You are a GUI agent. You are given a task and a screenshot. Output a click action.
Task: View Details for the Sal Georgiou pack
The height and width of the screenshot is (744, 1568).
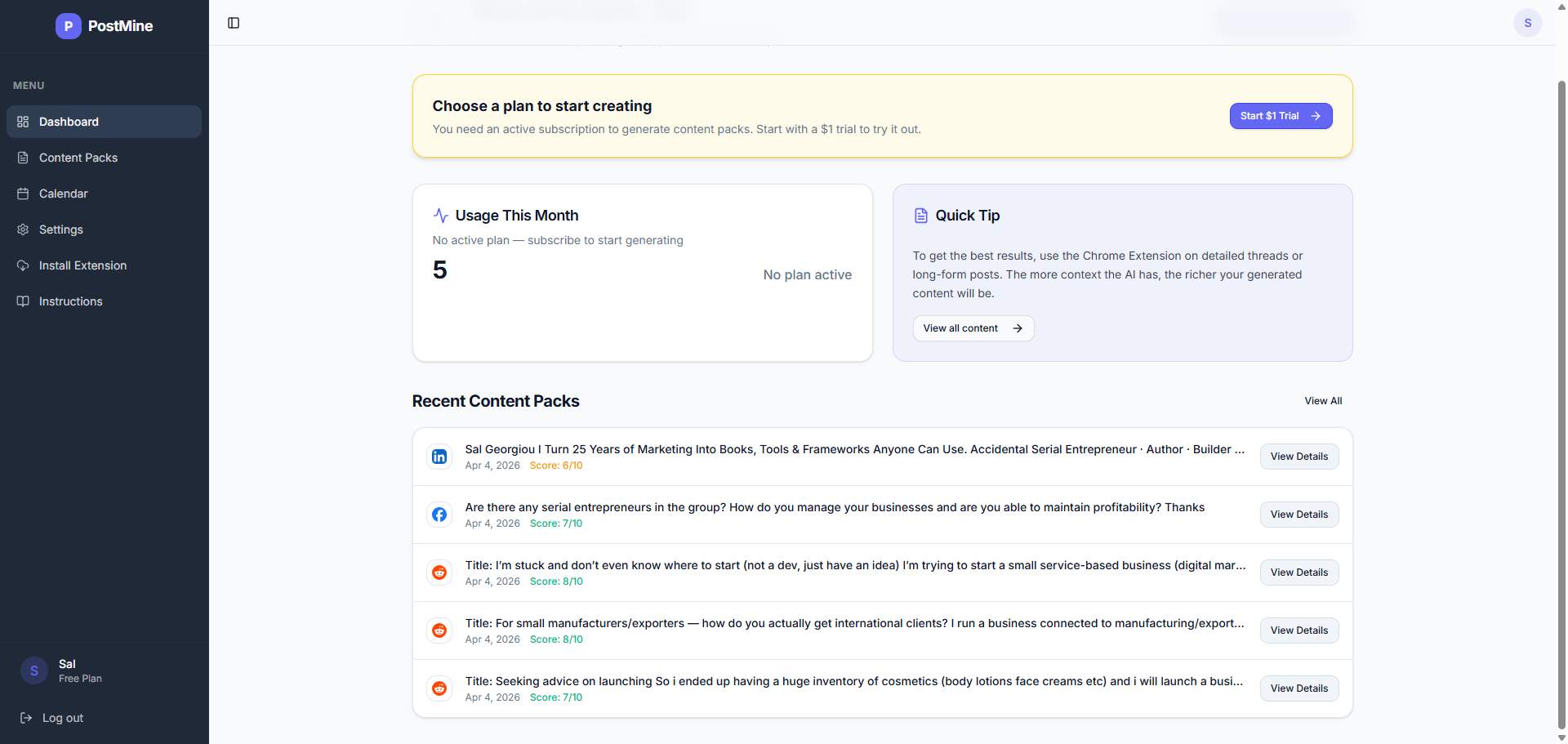click(1298, 457)
